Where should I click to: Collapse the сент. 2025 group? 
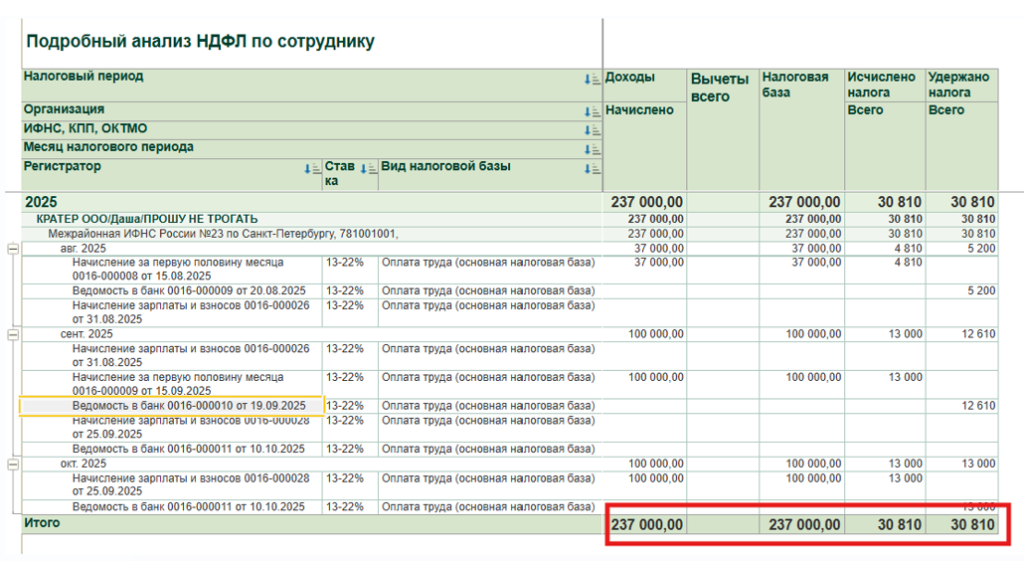coord(12,334)
